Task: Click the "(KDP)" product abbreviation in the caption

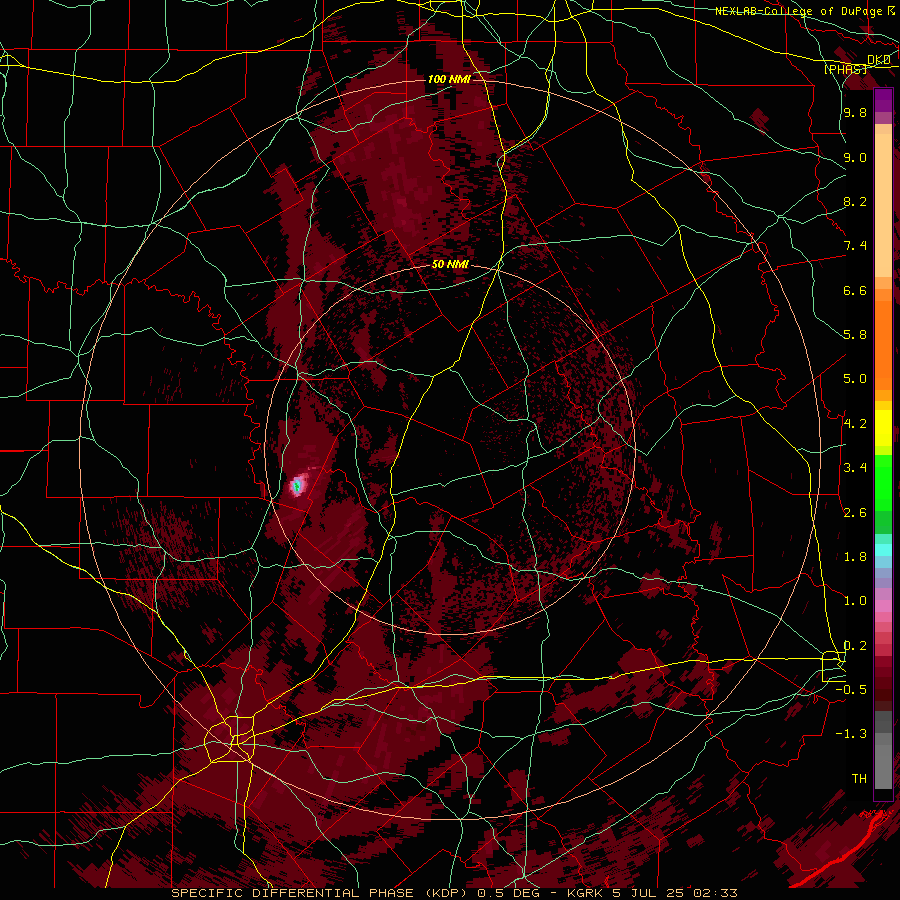Action: (444, 893)
